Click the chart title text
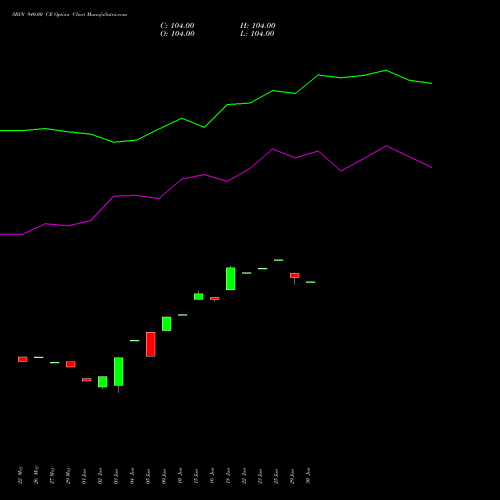The height and width of the screenshot is (500, 500). pyautogui.click(x=69, y=15)
